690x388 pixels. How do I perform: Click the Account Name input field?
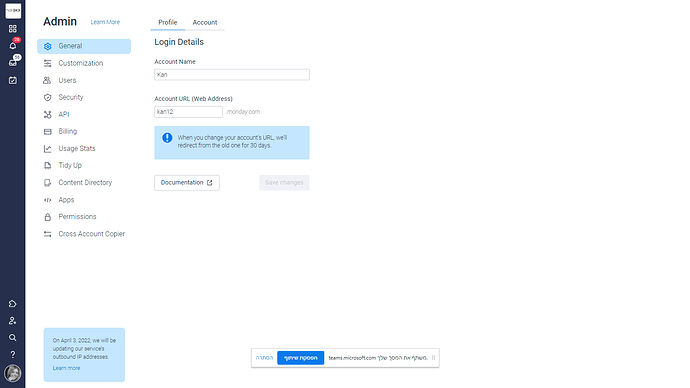coord(232,75)
